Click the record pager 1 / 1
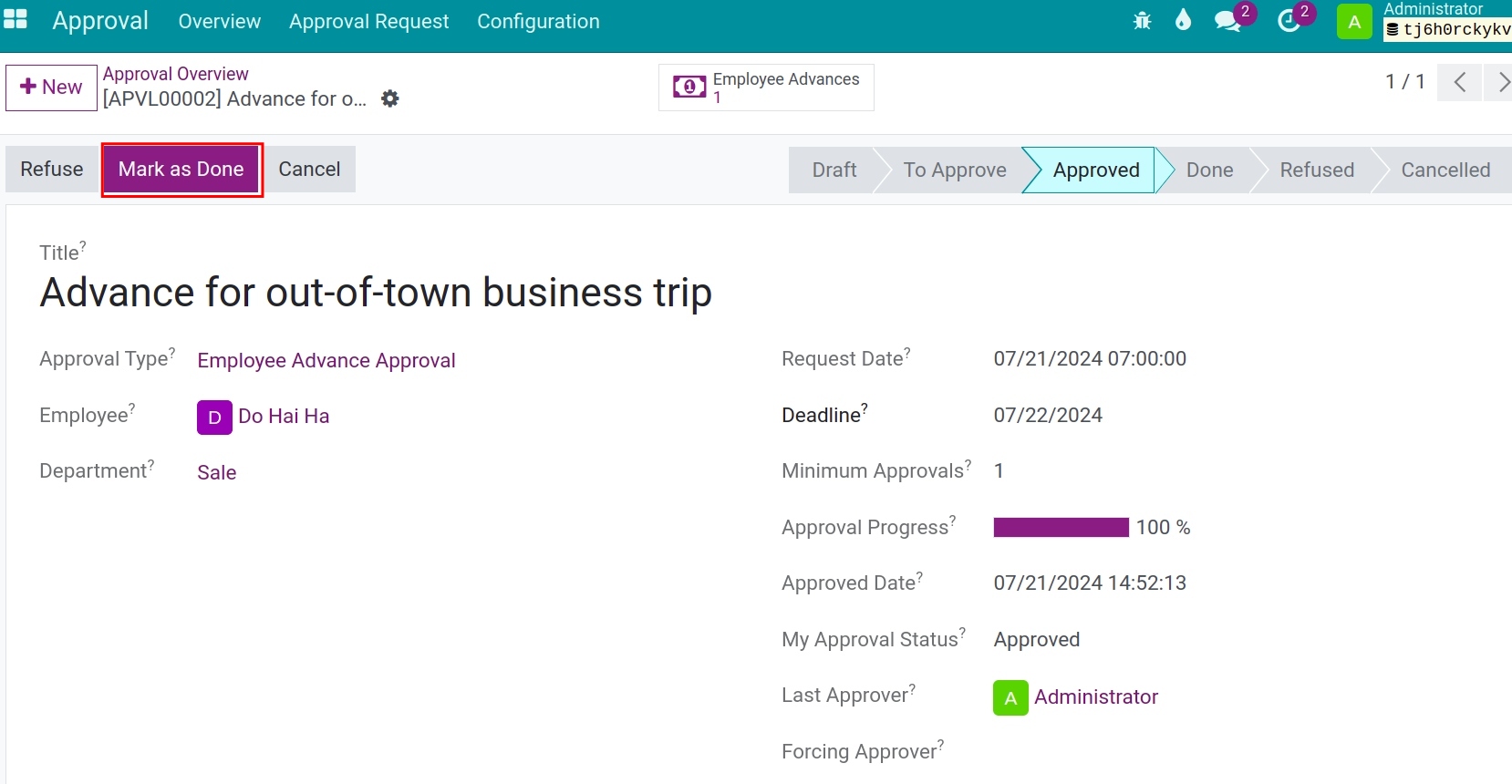The width and height of the screenshot is (1512, 784). coord(1404,82)
